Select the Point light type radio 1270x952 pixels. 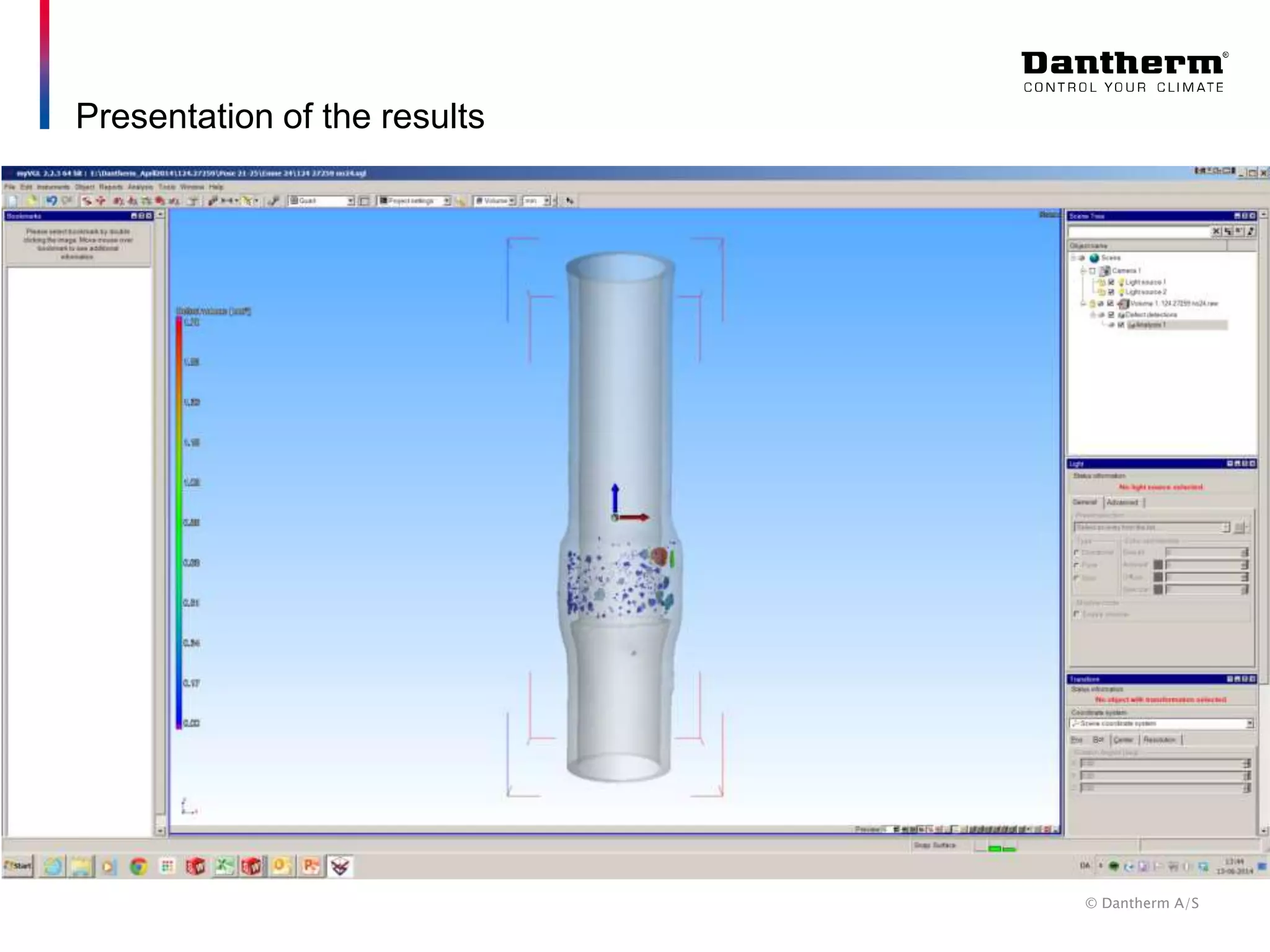pos(1077,565)
